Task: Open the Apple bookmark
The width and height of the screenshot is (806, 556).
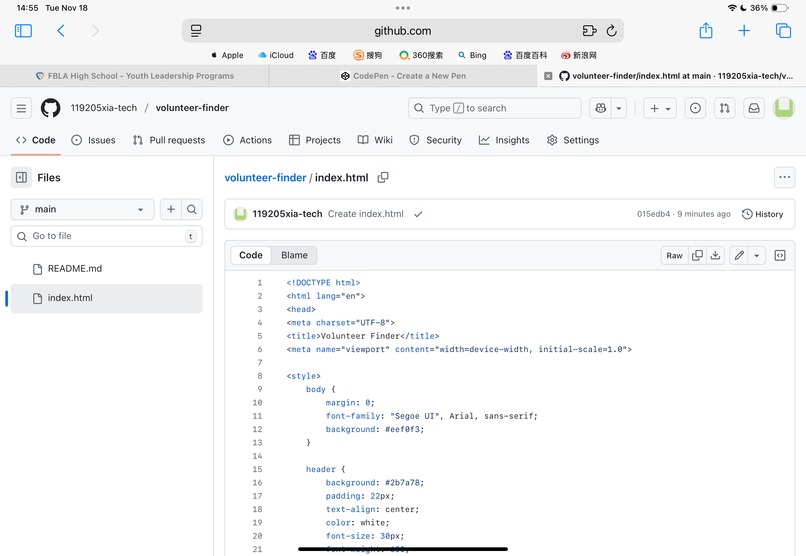Action: [x=227, y=55]
